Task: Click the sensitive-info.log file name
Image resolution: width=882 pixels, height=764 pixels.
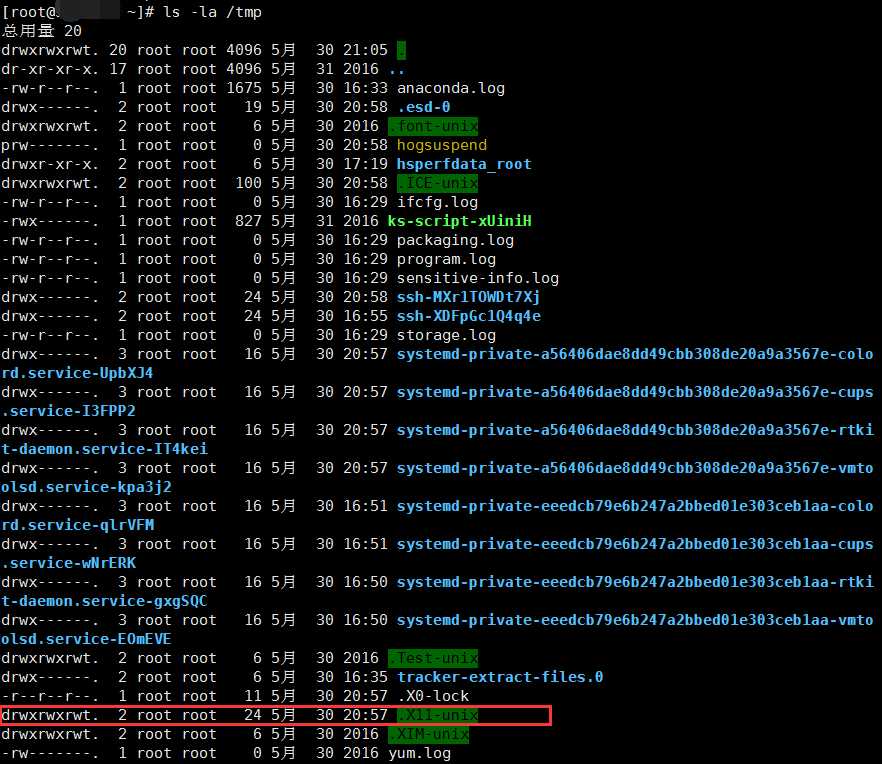Action: (478, 278)
